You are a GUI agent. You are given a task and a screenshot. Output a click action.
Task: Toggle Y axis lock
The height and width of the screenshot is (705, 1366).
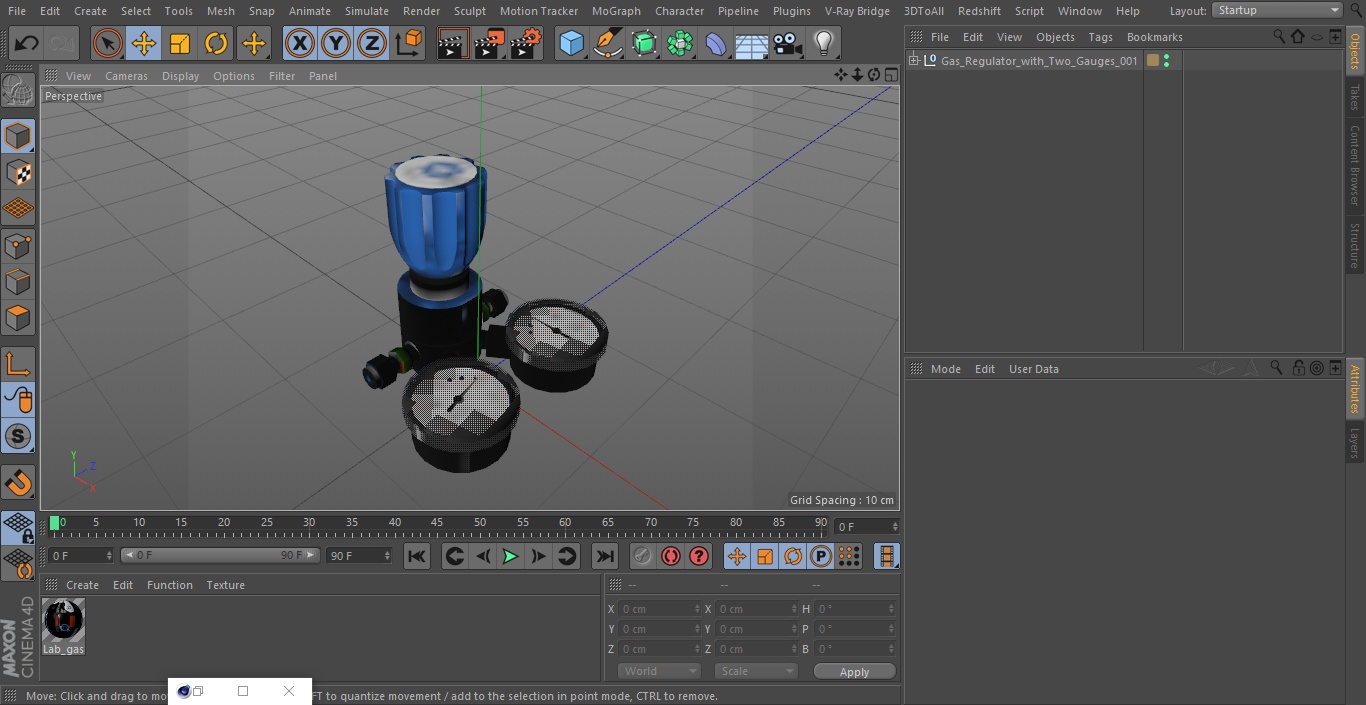(336, 43)
